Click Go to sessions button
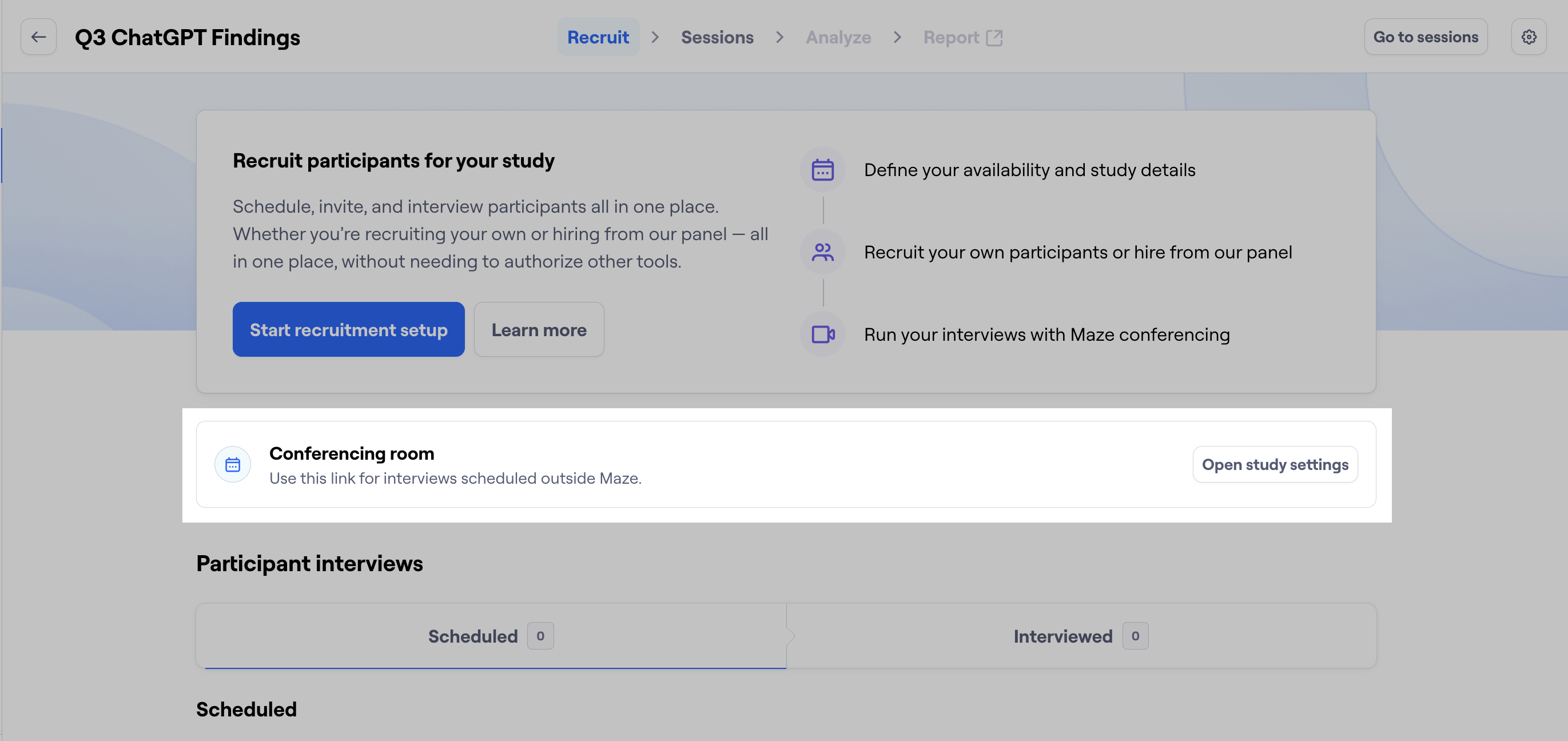The image size is (1568, 741). click(x=1425, y=37)
